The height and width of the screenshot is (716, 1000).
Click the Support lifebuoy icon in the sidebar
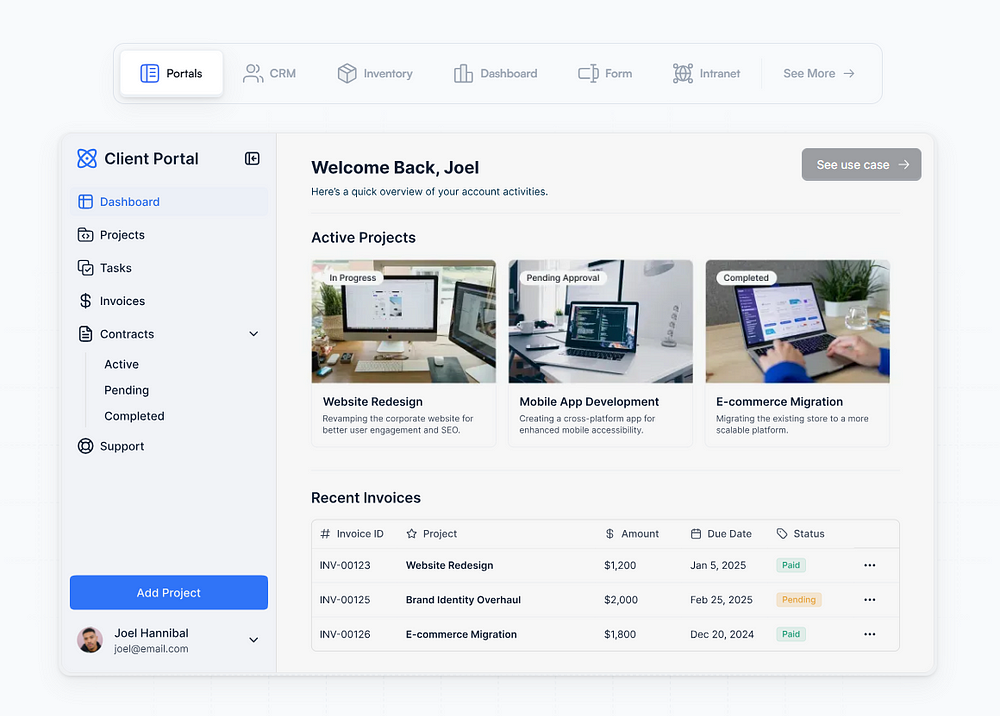point(85,446)
